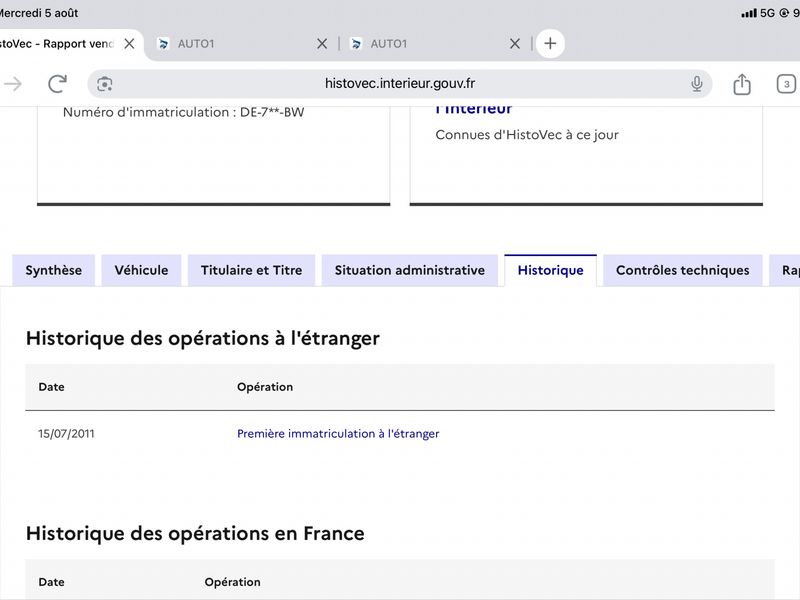Open the Synthèse tab
800x600 pixels.
(54, 270)
